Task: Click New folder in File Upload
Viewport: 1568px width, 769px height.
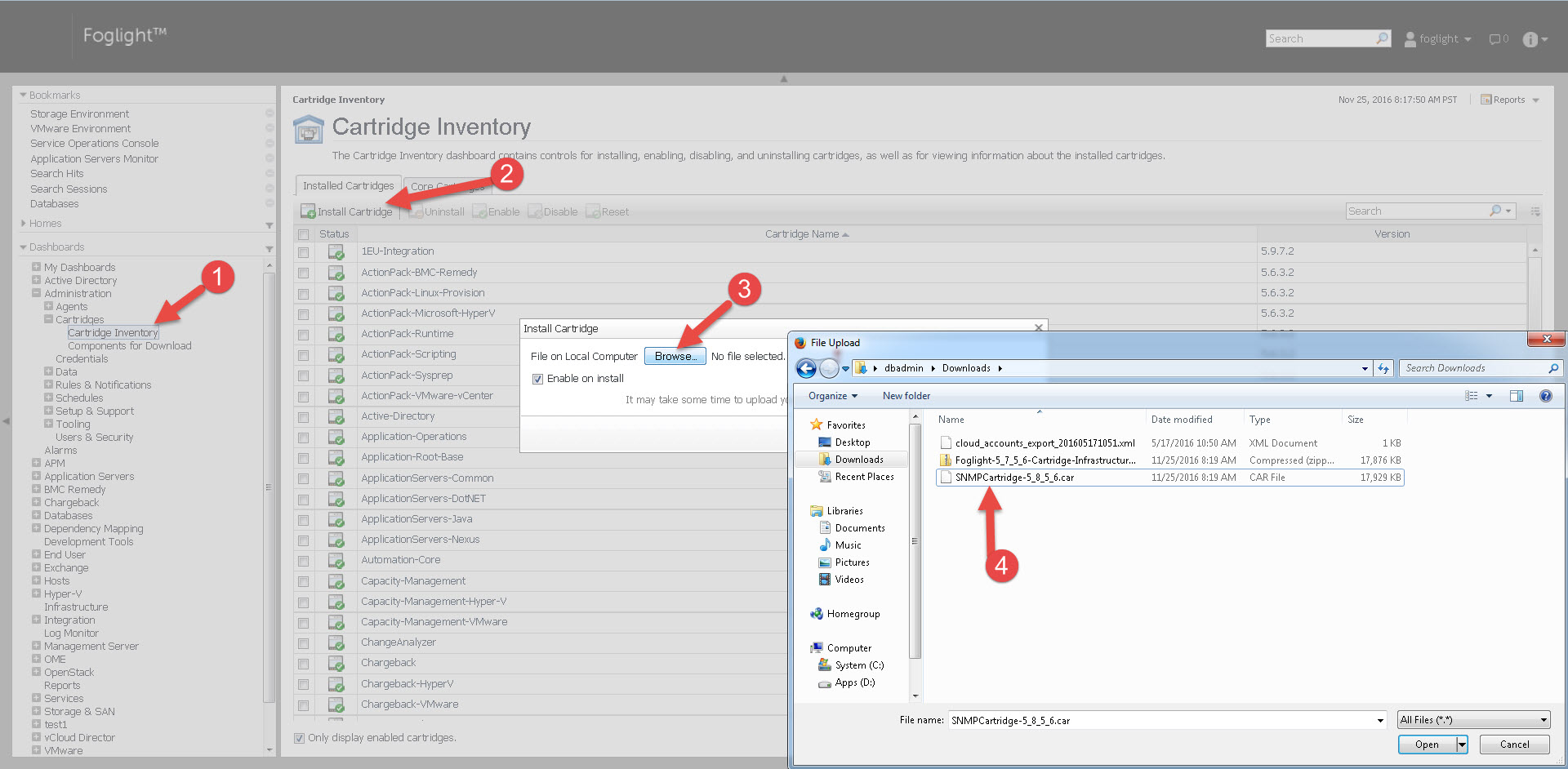Action: (906, 396)
